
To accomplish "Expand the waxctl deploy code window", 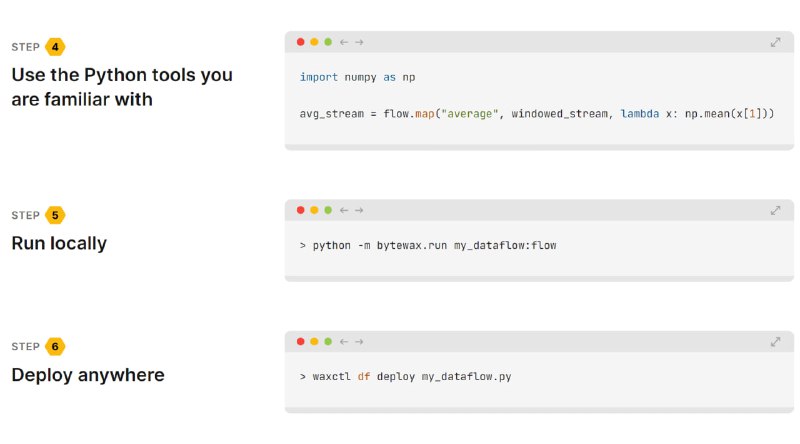I will tap(775, 341).
